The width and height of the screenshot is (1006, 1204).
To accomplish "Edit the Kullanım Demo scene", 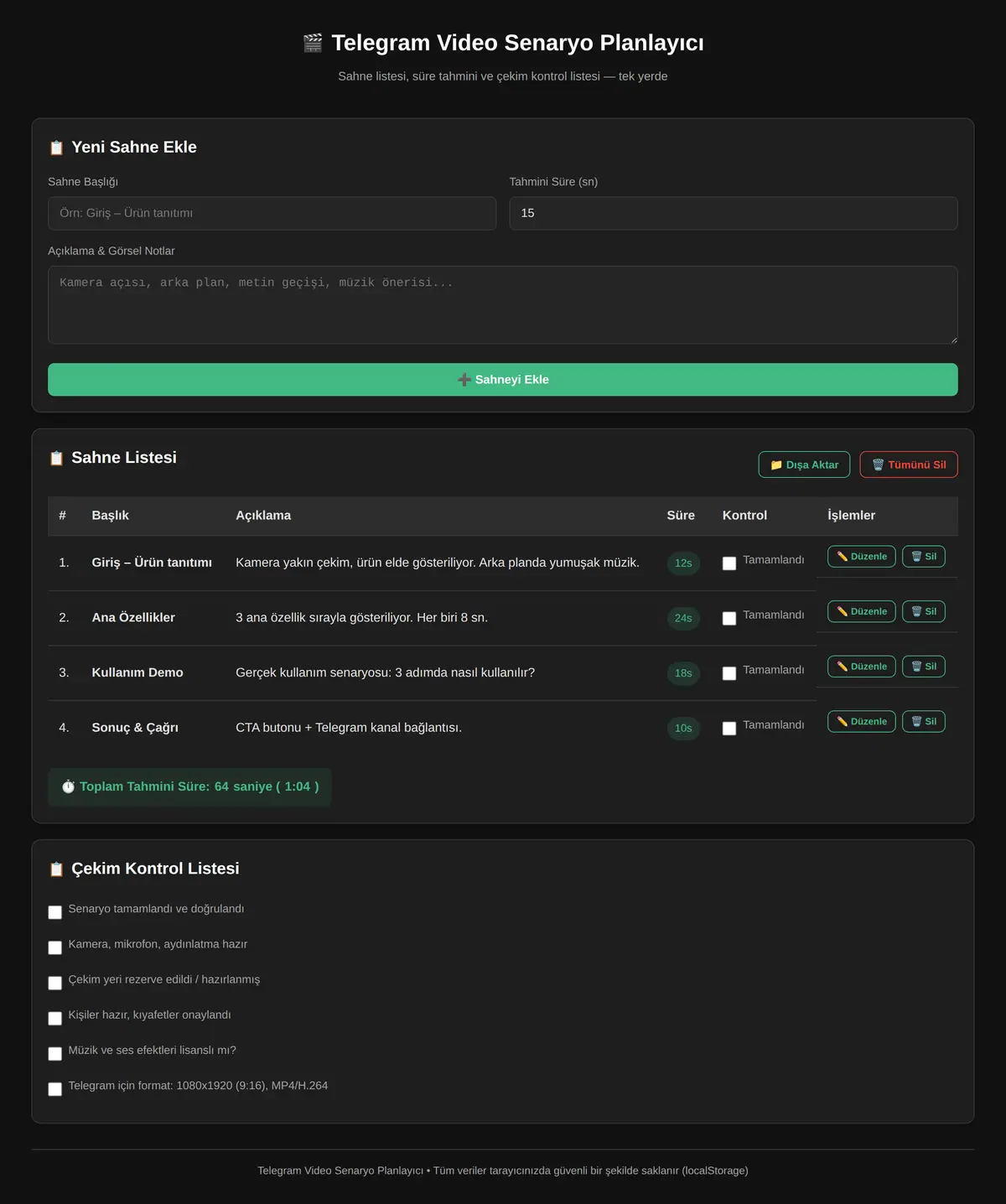I will tap(862, 667).
